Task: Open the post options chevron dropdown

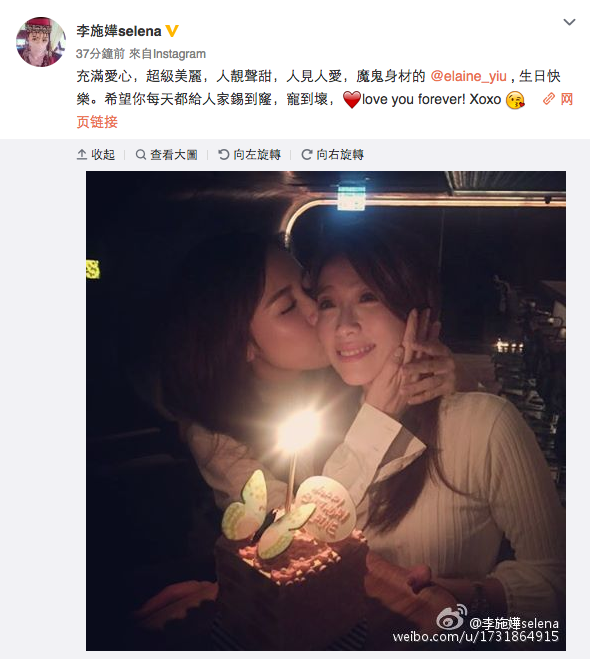Action: click(x=569, y=22)
